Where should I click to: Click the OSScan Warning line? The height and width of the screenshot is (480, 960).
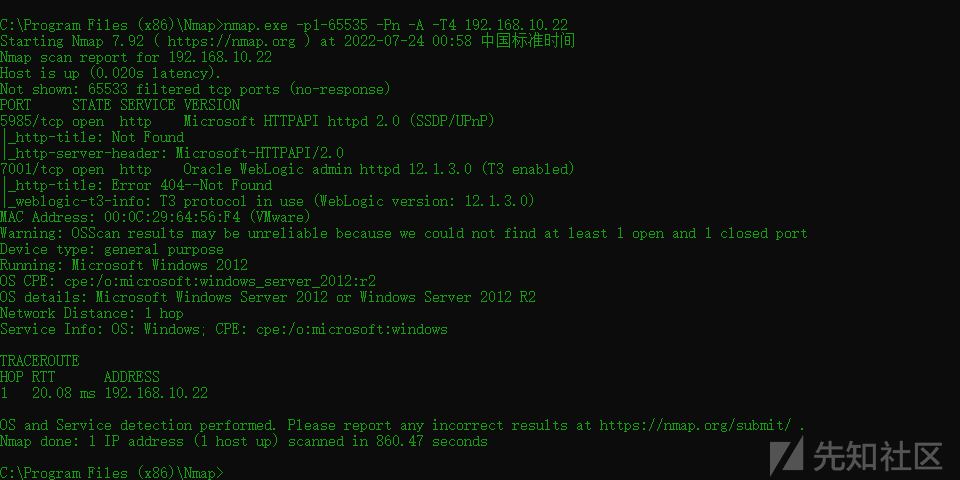[403, 233]
